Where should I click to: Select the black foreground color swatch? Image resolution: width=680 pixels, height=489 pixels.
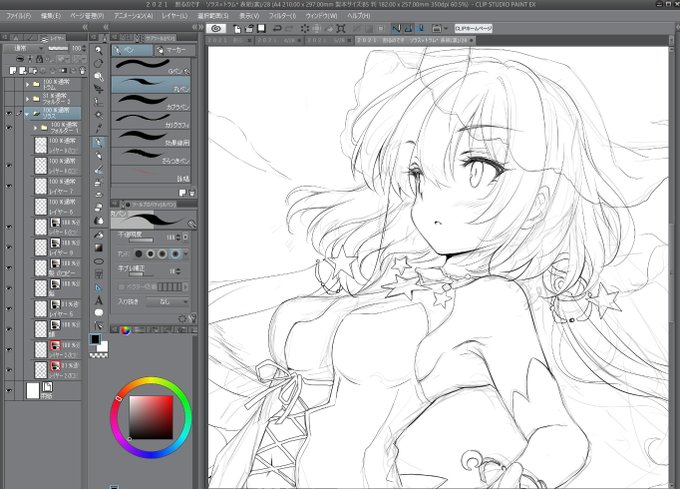coord(95,339)
